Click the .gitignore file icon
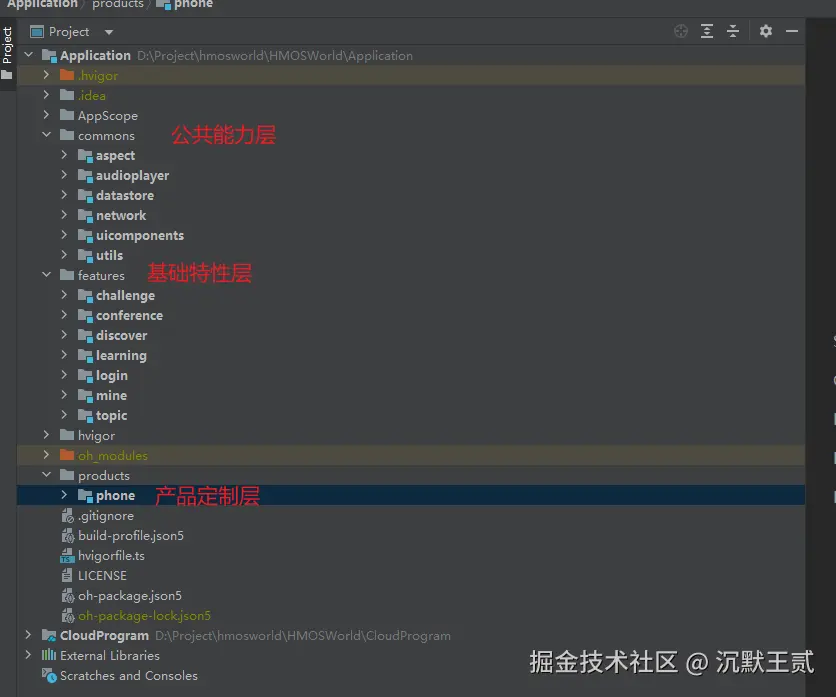This screenshot has width=836, height=697. coord(67,516)
